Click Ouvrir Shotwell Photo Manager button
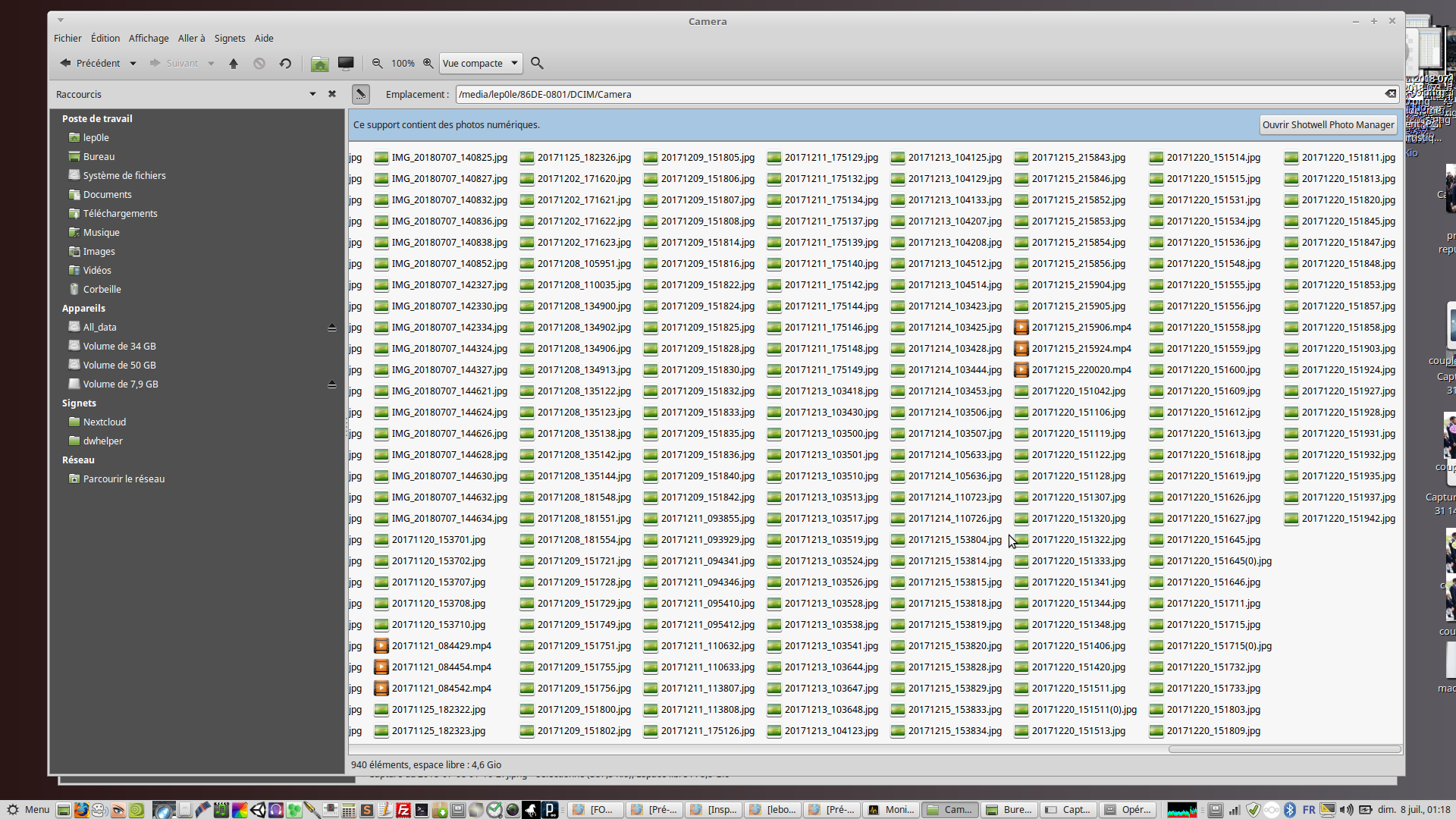1456x819 pixels. tap(1328, 125)
